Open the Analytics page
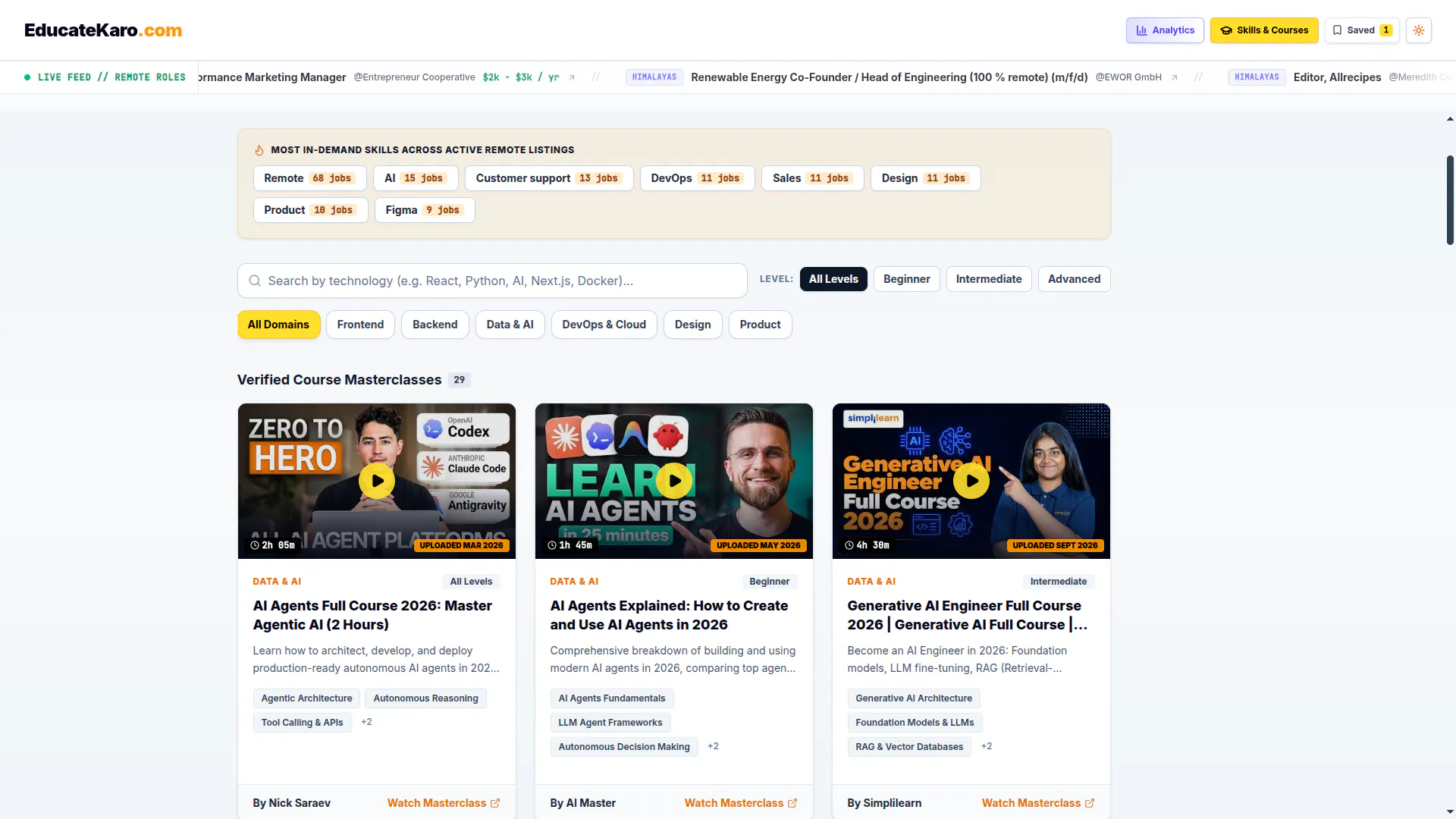 click(1165, 30)
